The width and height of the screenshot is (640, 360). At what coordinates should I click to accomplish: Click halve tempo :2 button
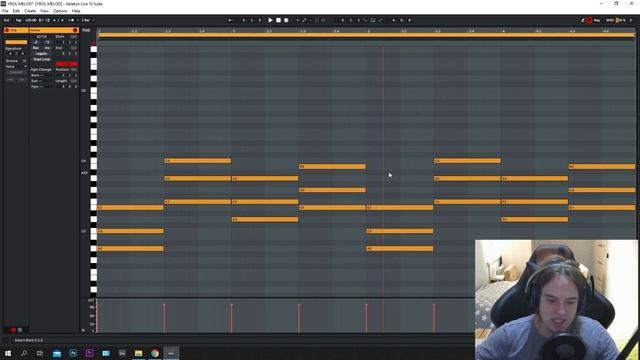[x=36, y=42]
